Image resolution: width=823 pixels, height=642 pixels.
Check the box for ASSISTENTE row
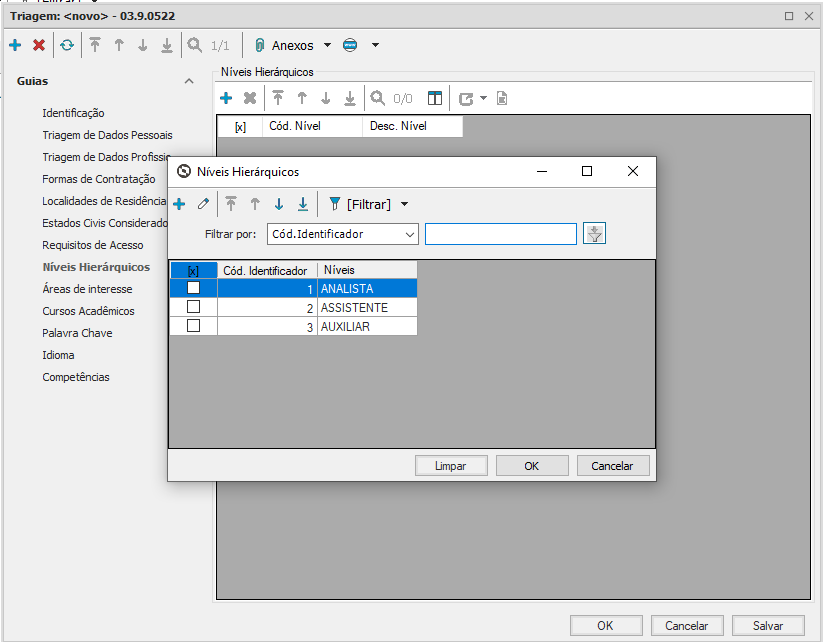pos(194,307)
